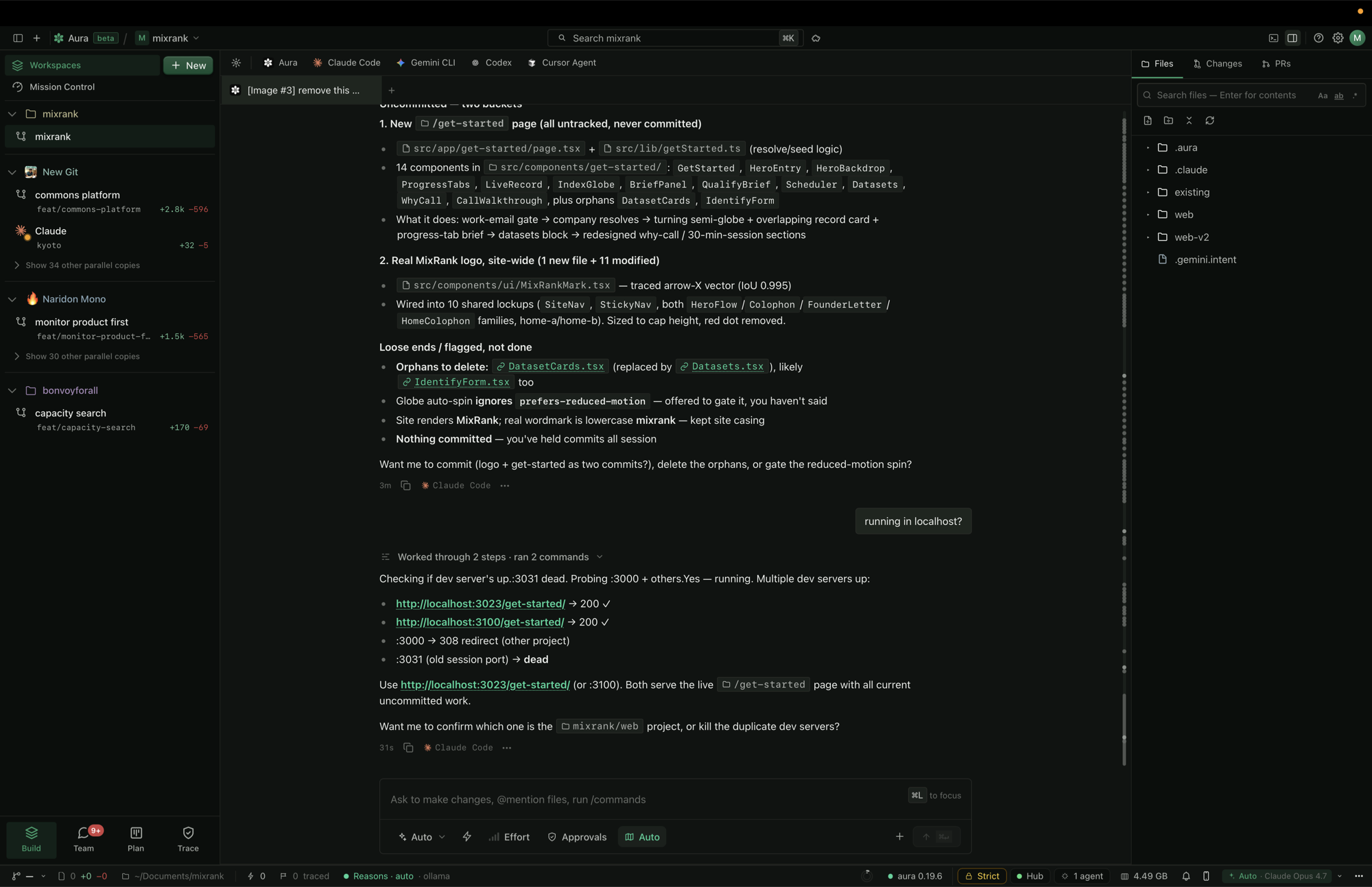Open the help question mark icon

(x=1318, y=38)
